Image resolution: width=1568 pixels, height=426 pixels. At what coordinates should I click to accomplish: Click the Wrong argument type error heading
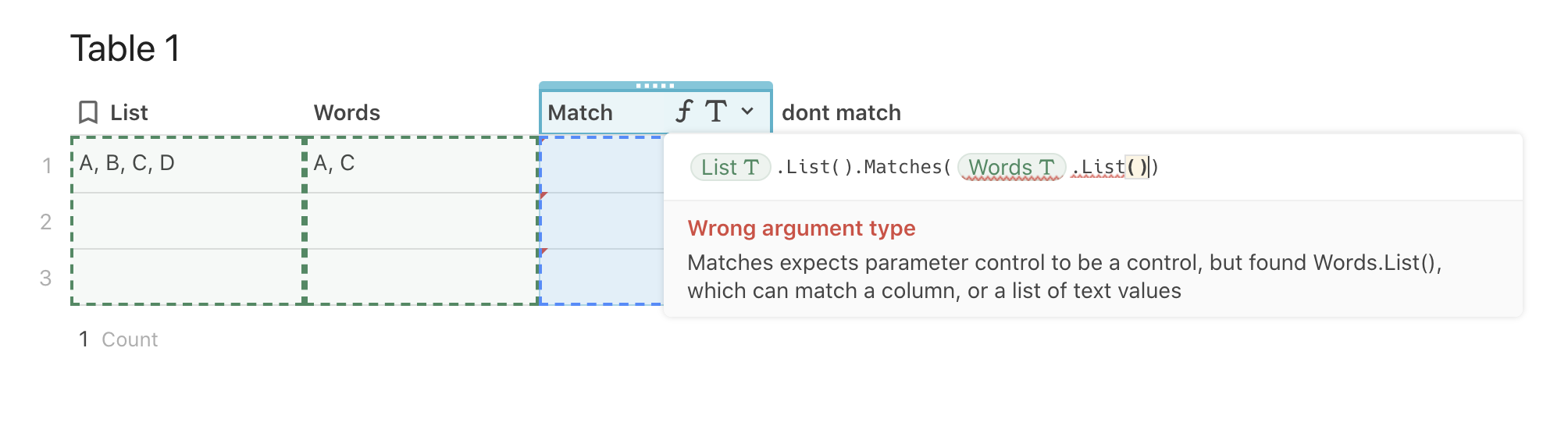[x=801, y=228]
